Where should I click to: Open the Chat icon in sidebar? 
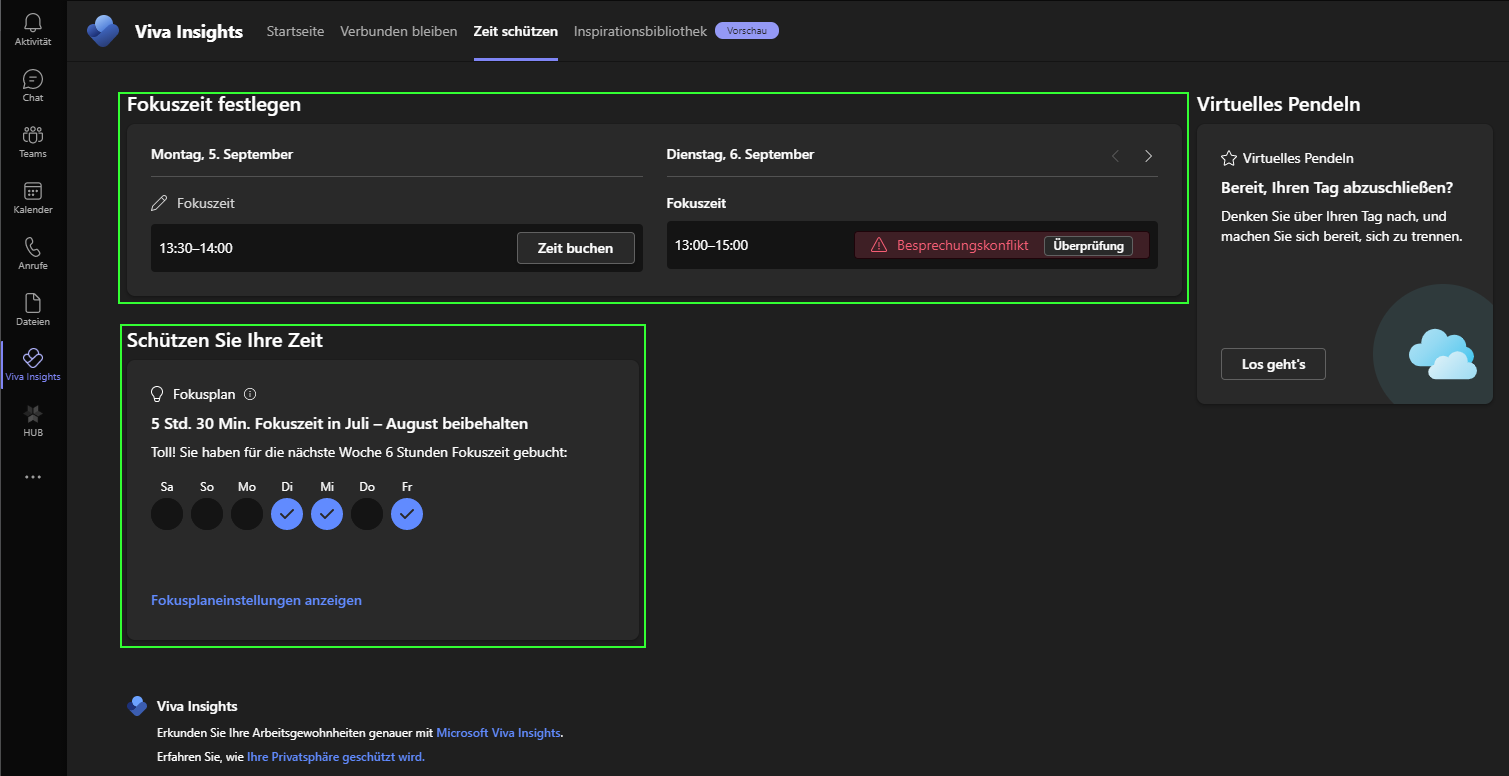pos(33,80)
